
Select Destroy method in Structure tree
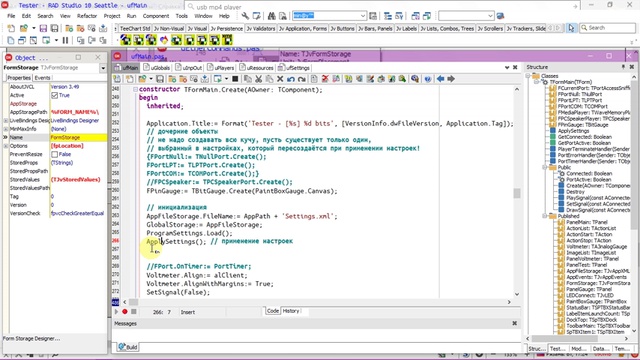click(575, 191)
